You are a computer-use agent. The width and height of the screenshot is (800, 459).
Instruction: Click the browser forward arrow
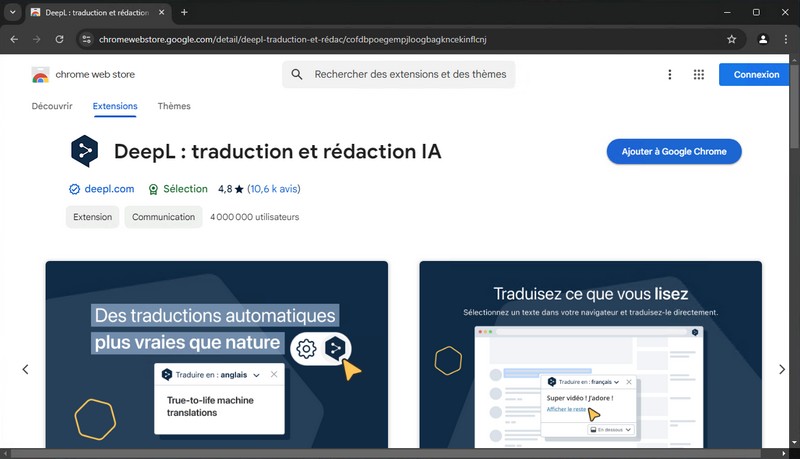[x=36, y=39]
